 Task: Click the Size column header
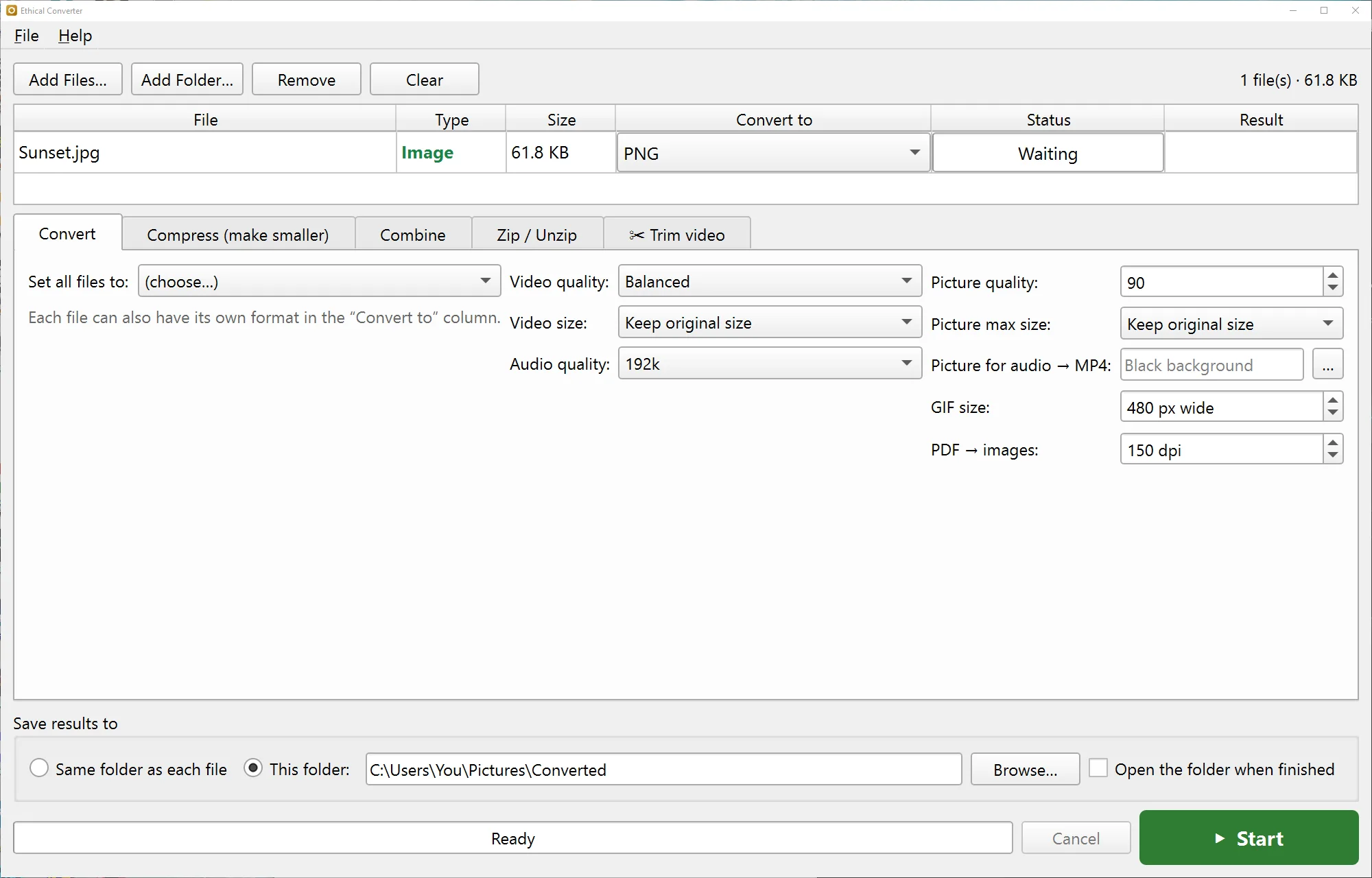coord(561,119)
